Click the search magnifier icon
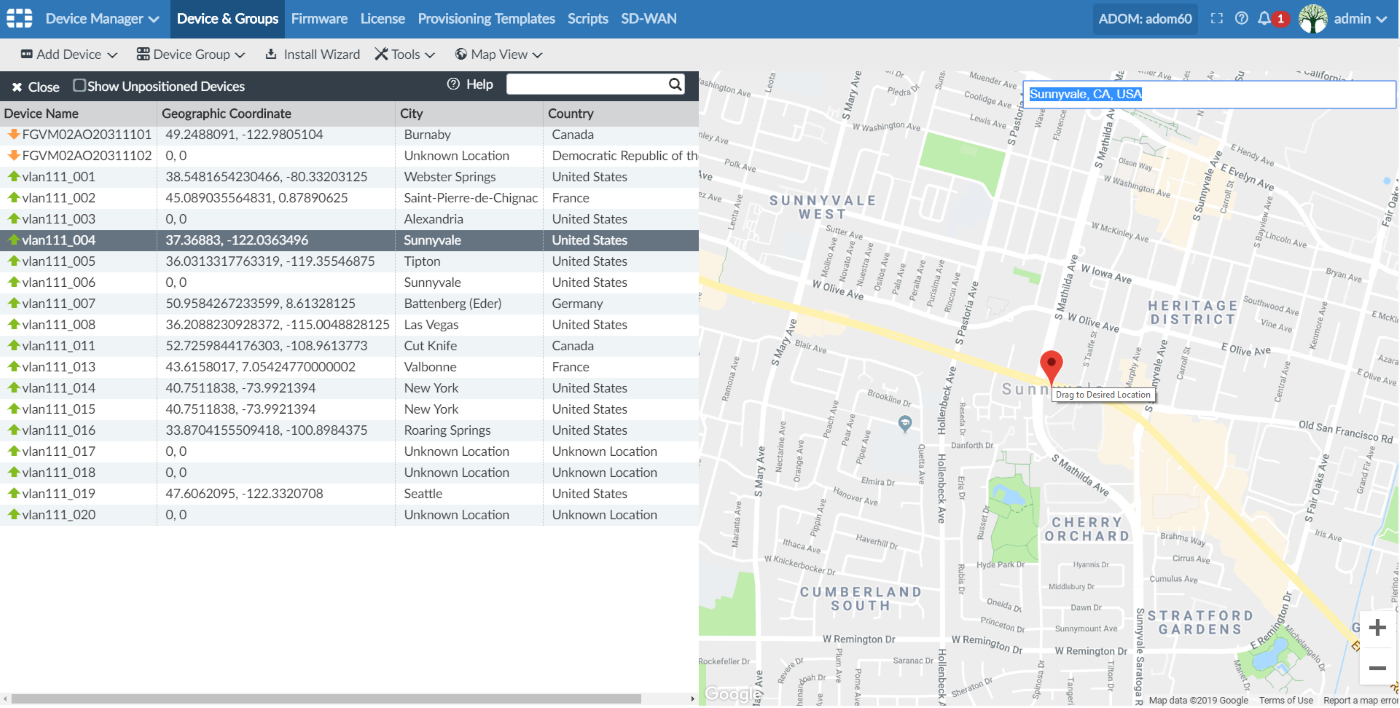The height and width of the screenshot is (708, 1400). point(675,85)
